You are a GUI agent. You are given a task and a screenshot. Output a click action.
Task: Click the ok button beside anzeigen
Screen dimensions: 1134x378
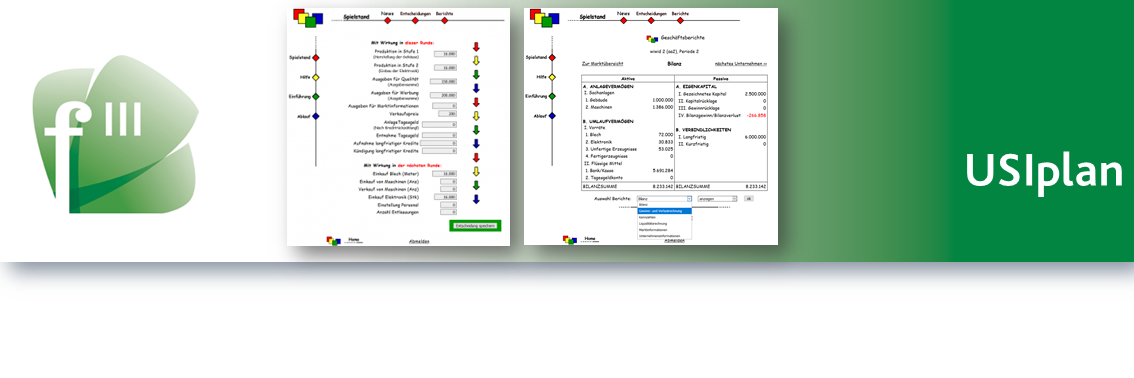click(x=749, y=198)
